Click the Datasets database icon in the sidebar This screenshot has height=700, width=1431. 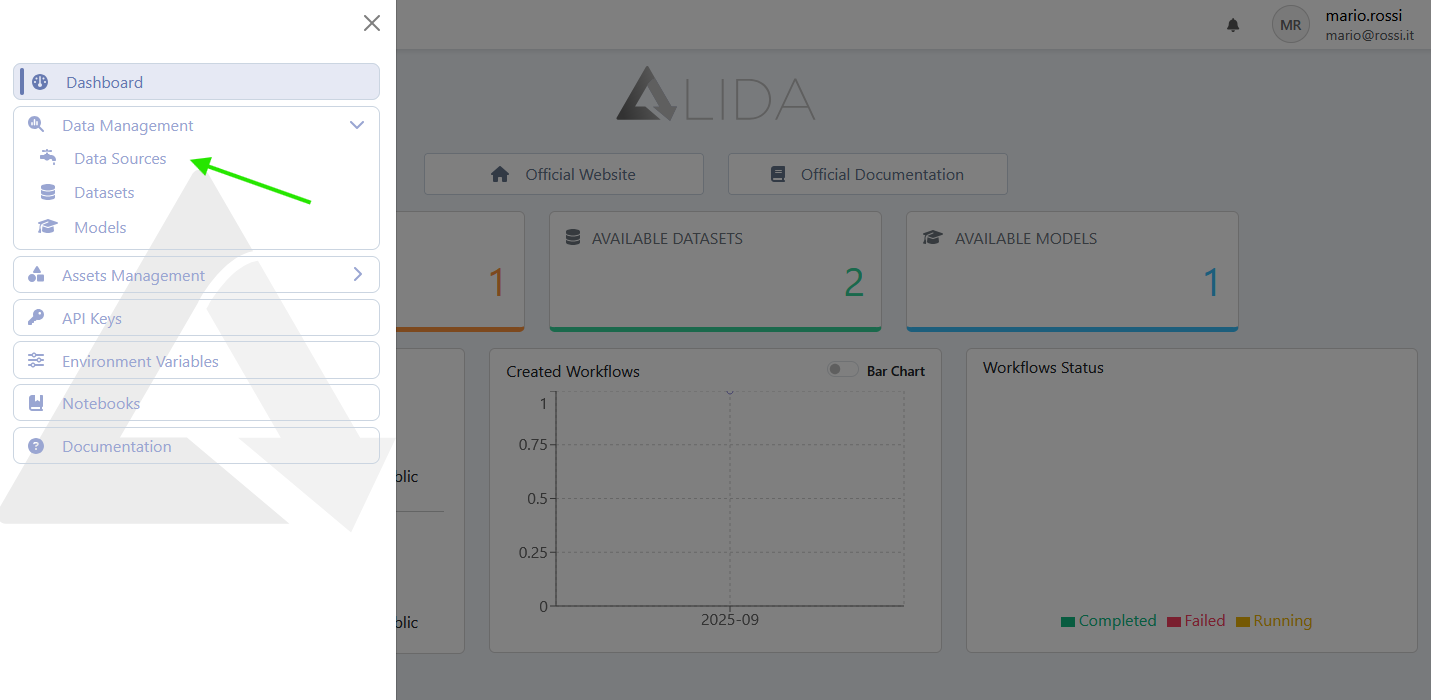48,192
